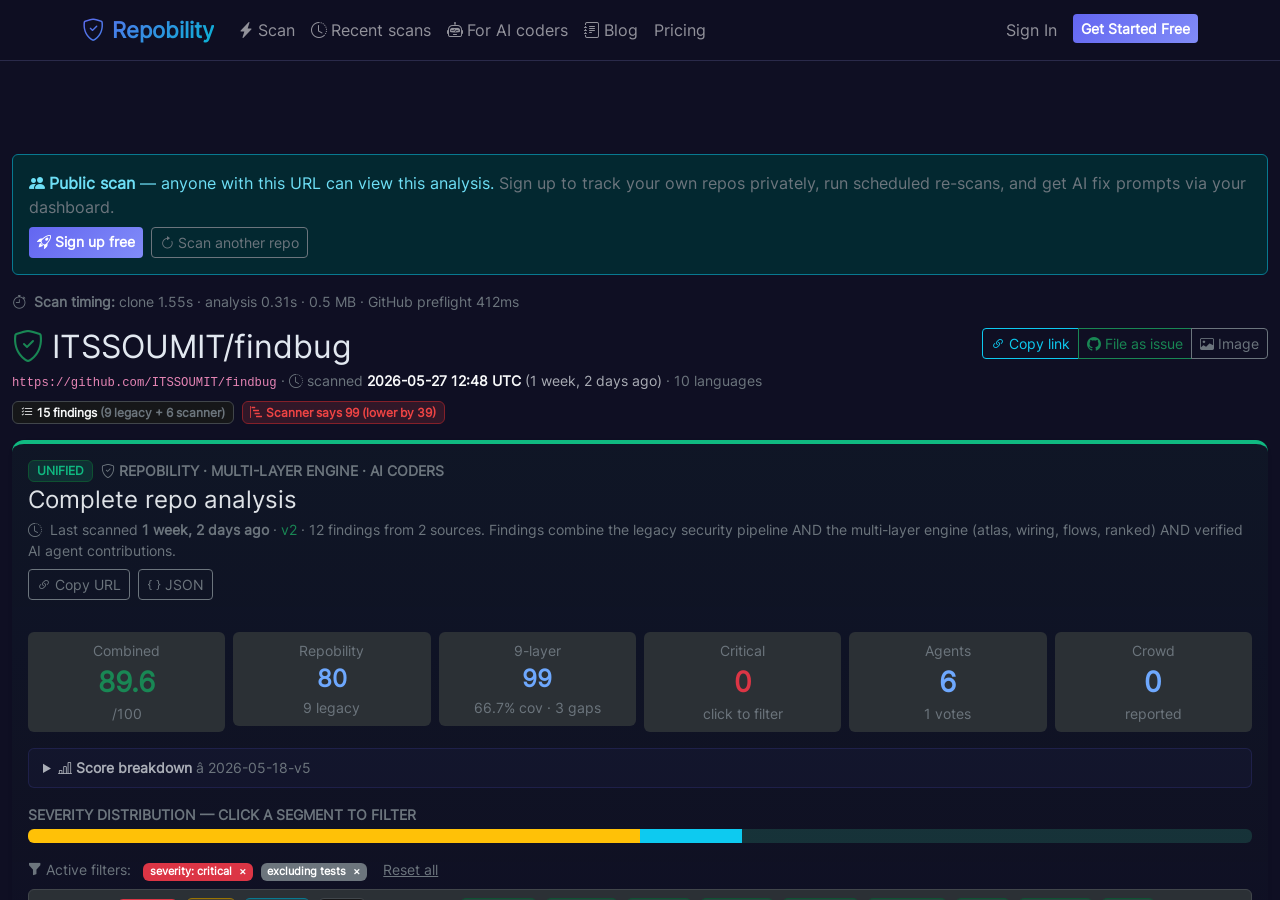The width and height of the screenshot is (1280, 900).
Task: Open the Blog link
Action: pyautogui.click(x=611, y=30)
